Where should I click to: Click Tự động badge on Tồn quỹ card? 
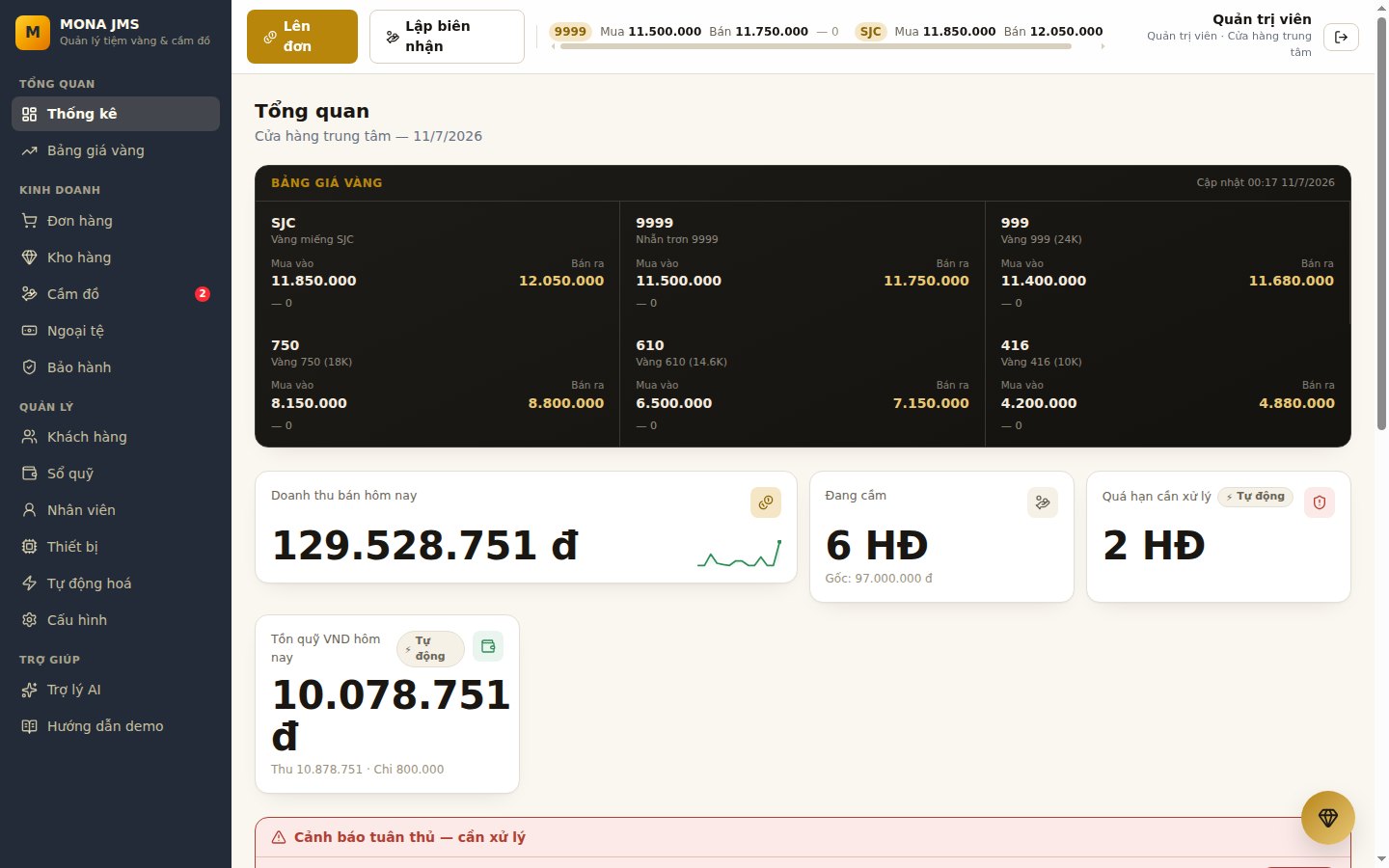[430, 649]
